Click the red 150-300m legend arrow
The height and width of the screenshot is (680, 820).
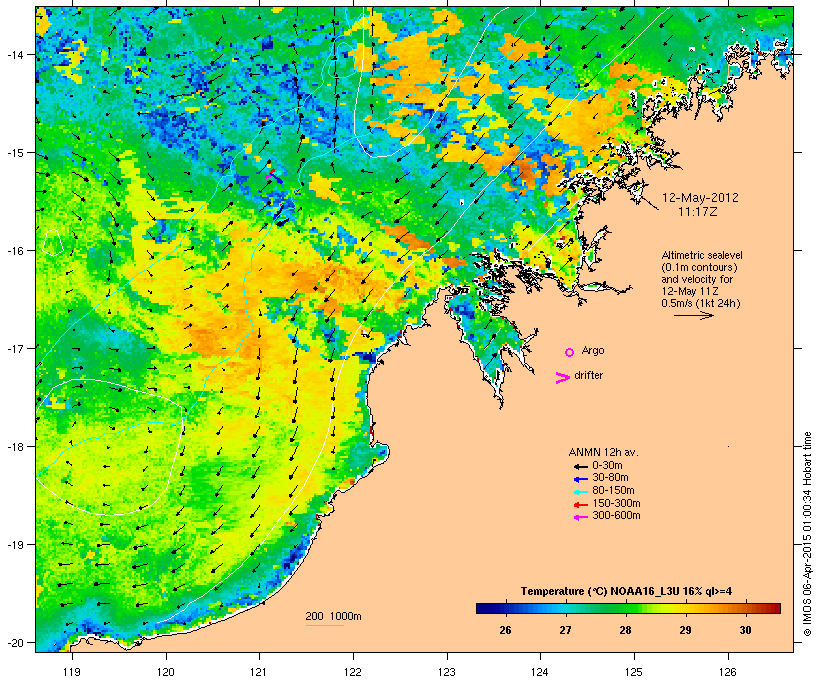pos(581,505)
